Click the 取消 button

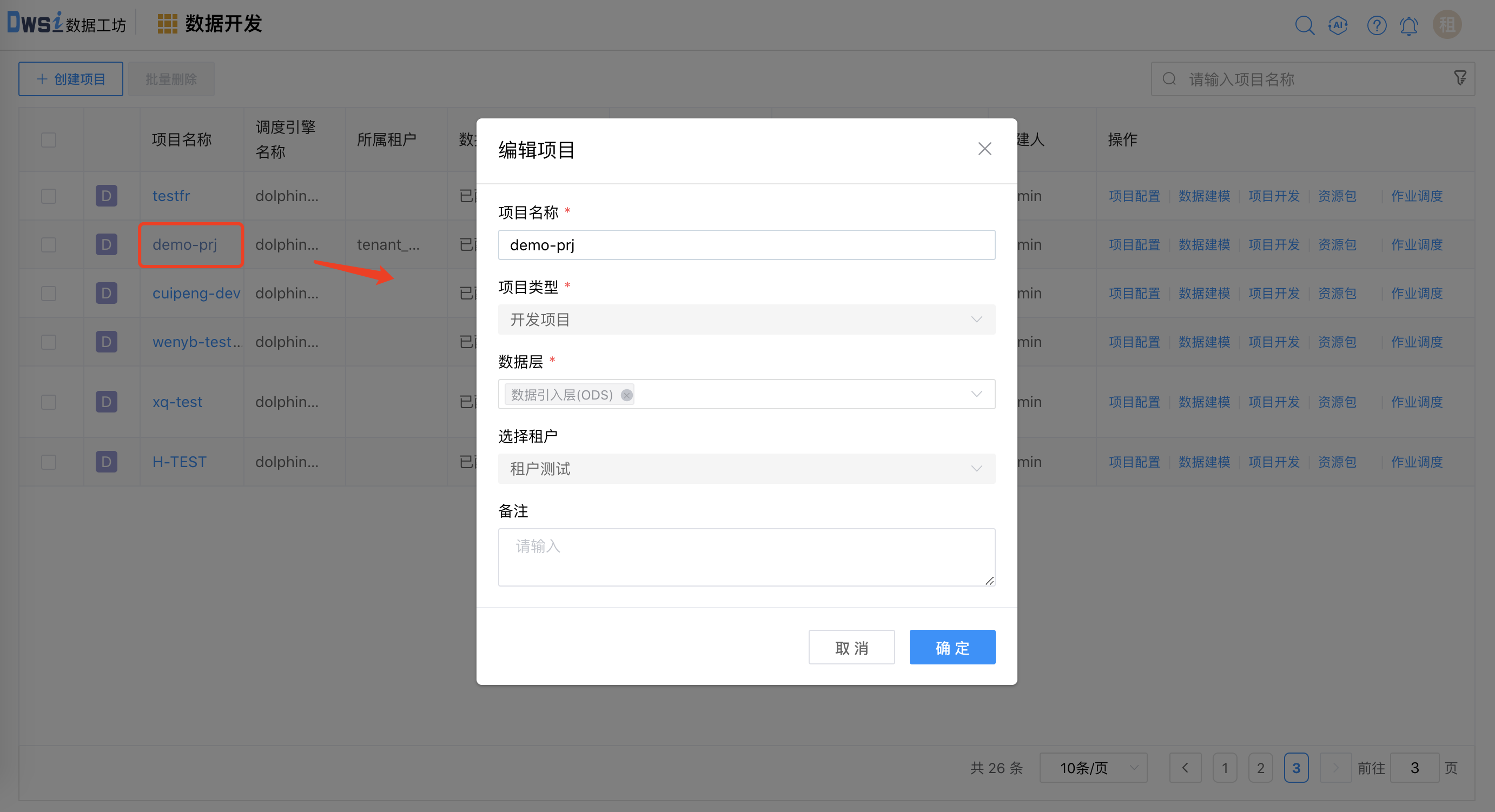point(851,647)
